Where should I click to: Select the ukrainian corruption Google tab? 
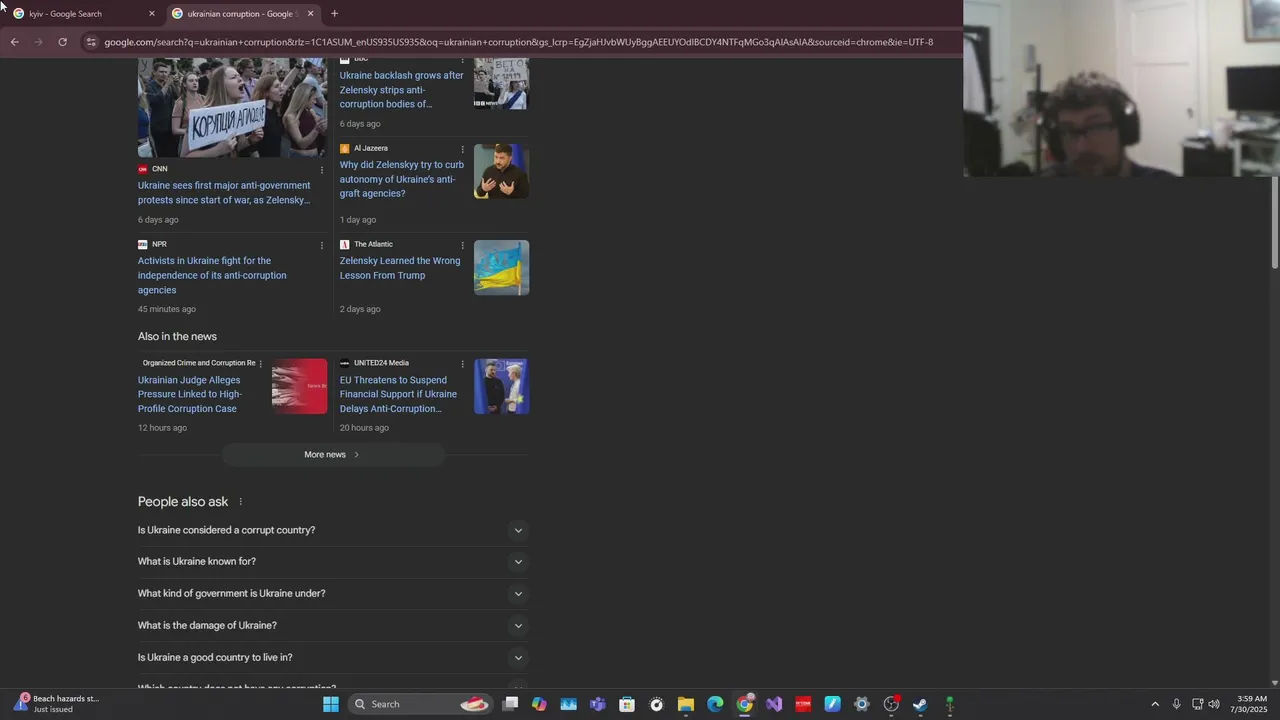click(x=243, y=14)
